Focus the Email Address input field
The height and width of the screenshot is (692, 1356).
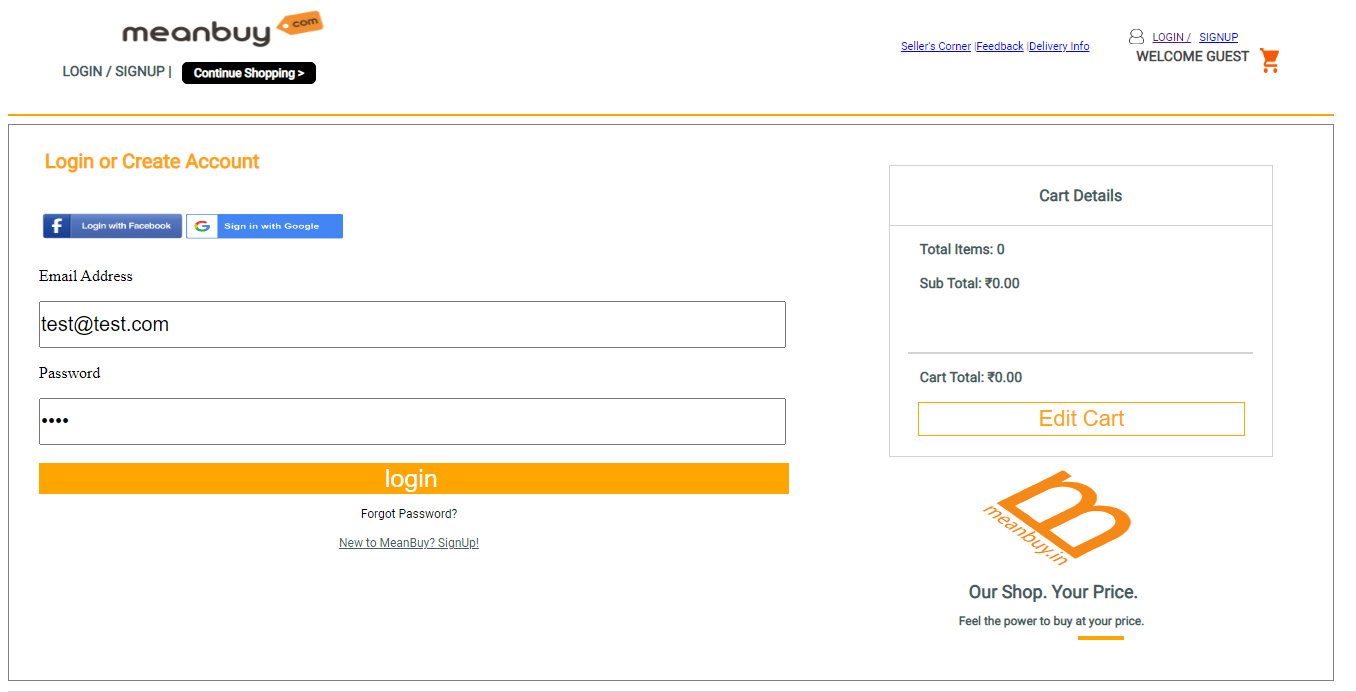(x=412, y=324)
